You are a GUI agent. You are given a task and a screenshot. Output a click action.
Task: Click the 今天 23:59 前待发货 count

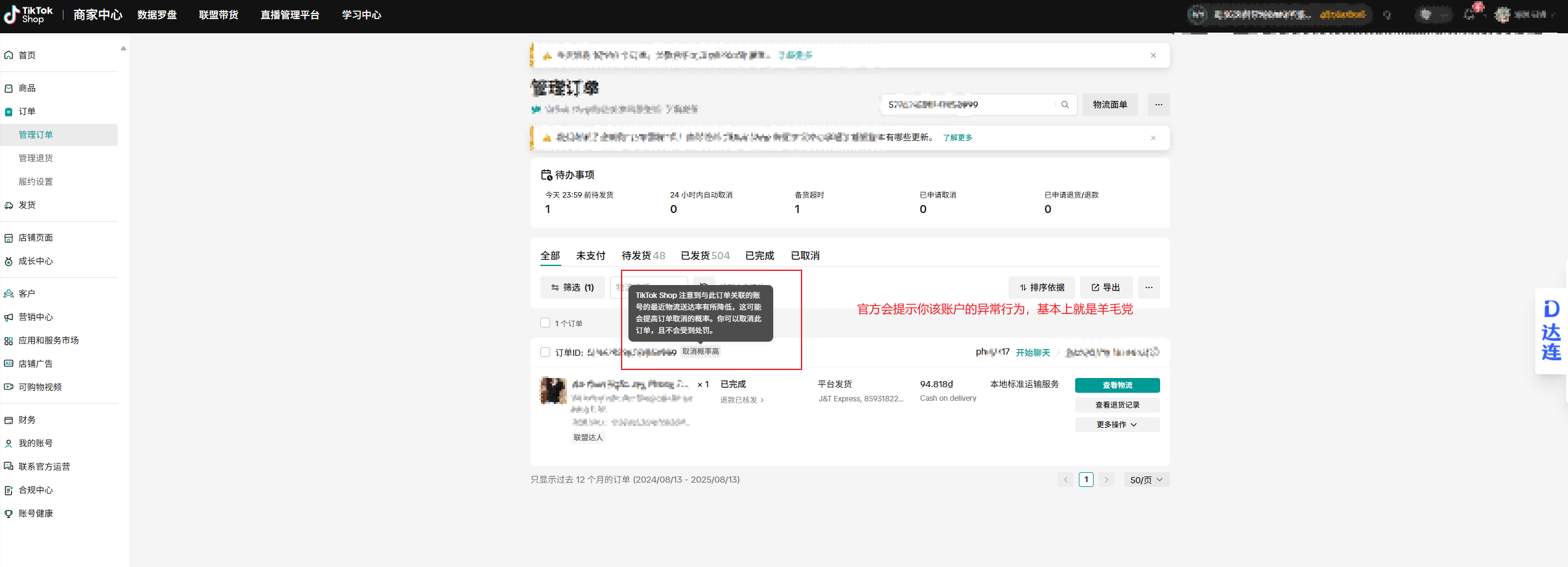point(548,209)
